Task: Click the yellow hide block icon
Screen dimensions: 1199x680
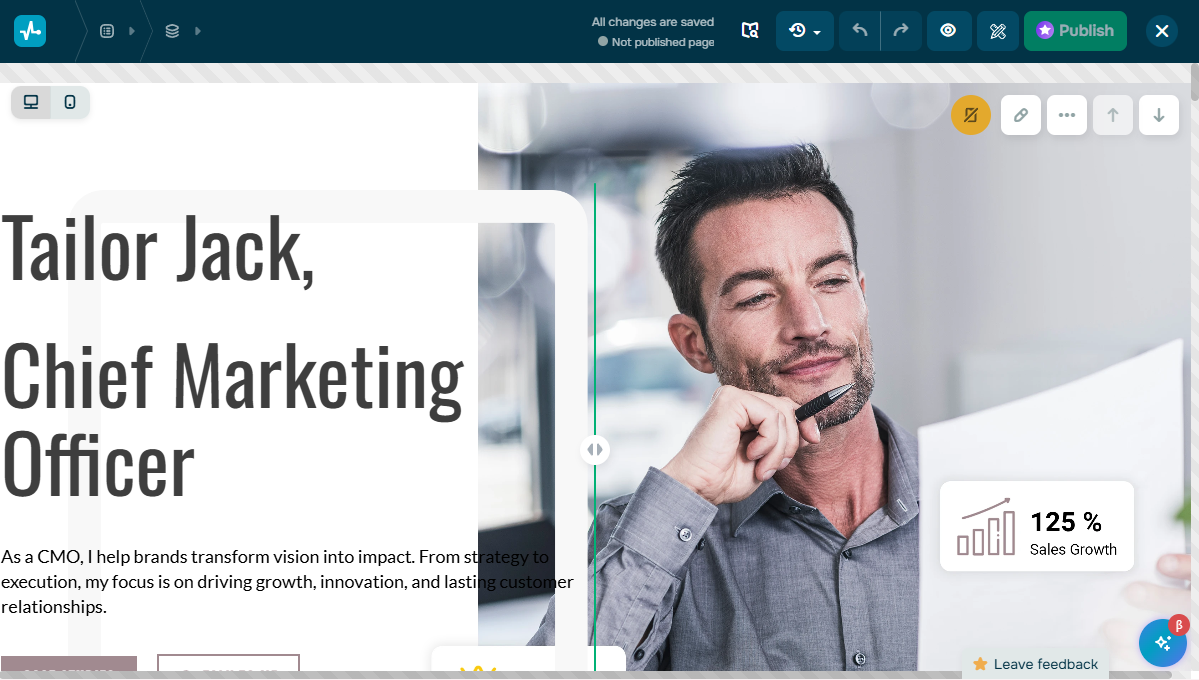Action: point(971,116)
